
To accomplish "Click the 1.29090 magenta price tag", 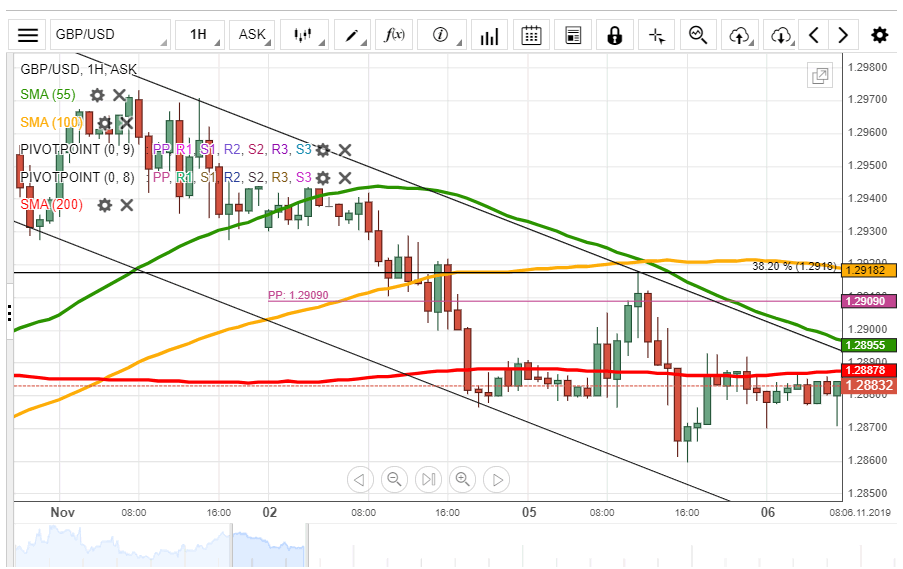I will (x=869, y=301).
